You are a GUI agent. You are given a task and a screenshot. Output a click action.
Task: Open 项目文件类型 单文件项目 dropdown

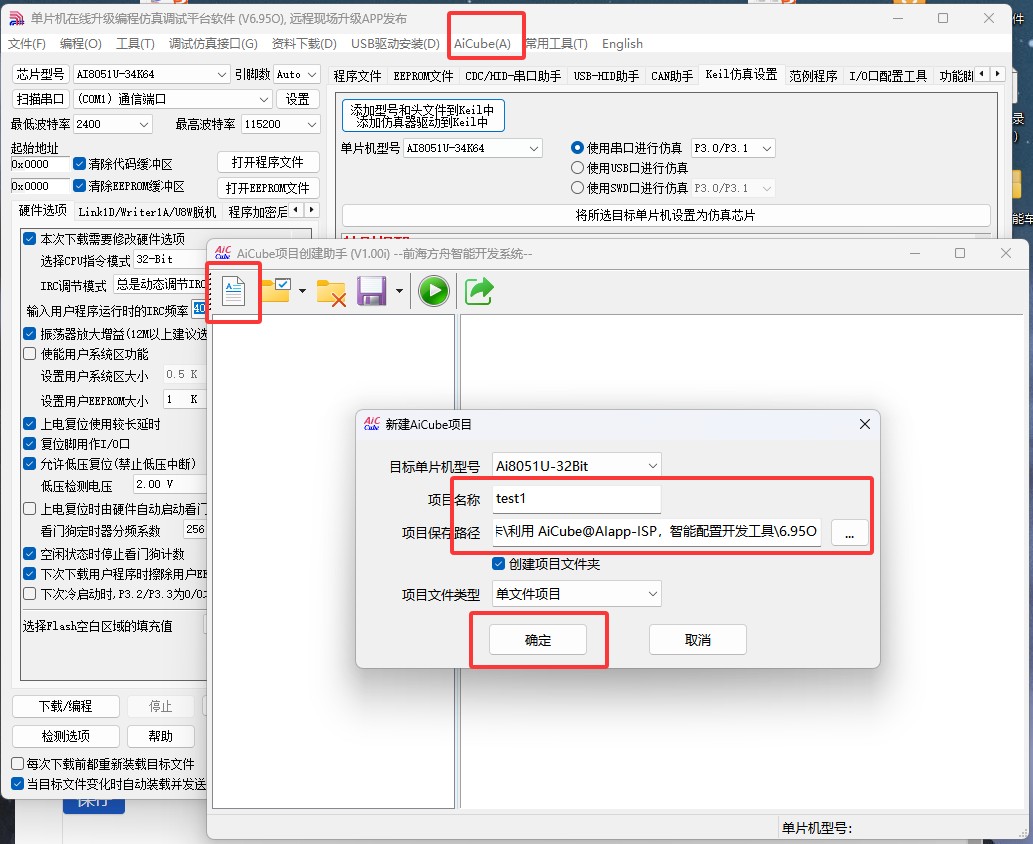[x=576, y=594]
